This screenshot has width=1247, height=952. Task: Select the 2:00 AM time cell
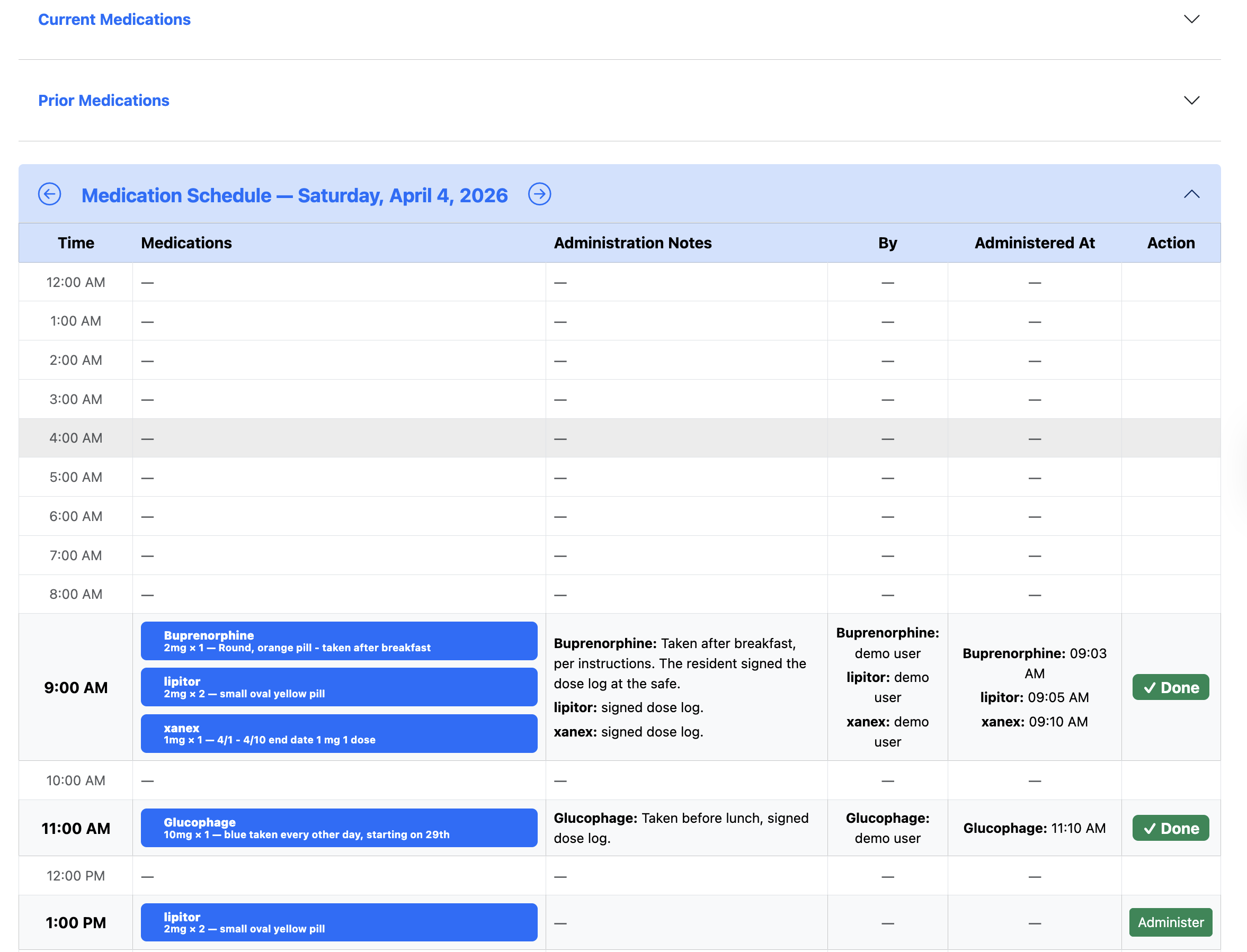click(76, 360)
